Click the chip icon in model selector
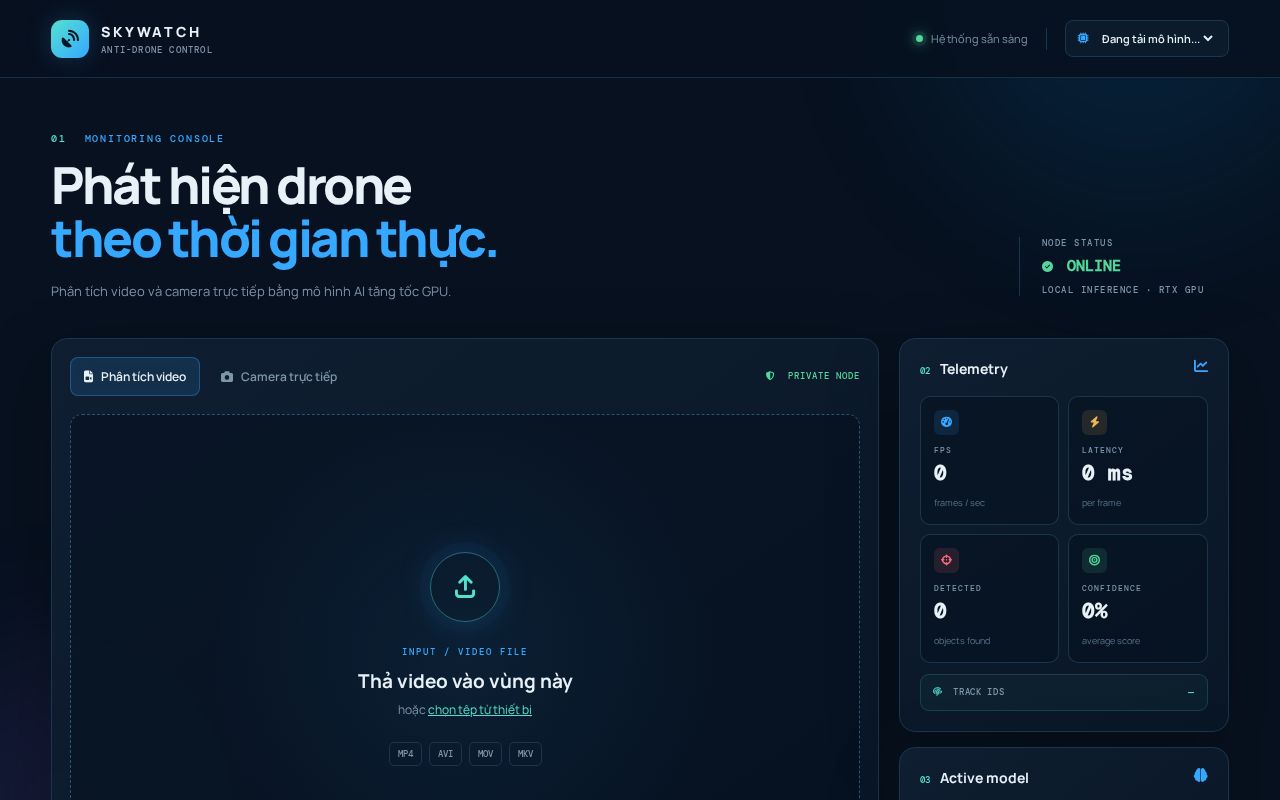 [1083, 39]
